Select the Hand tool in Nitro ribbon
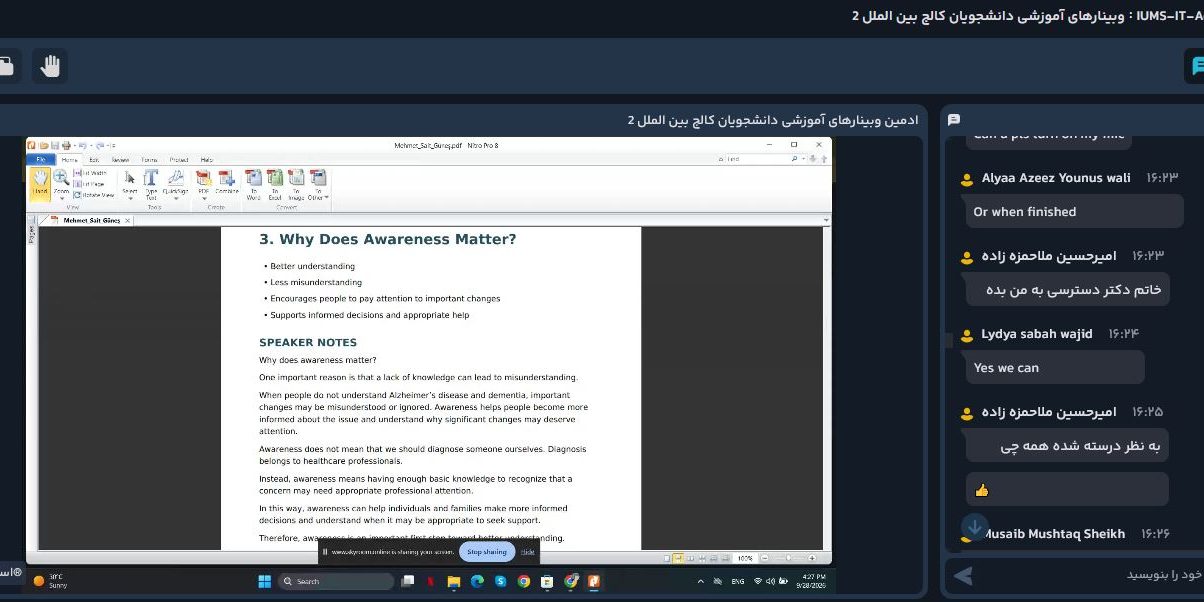 click(40, 182)
